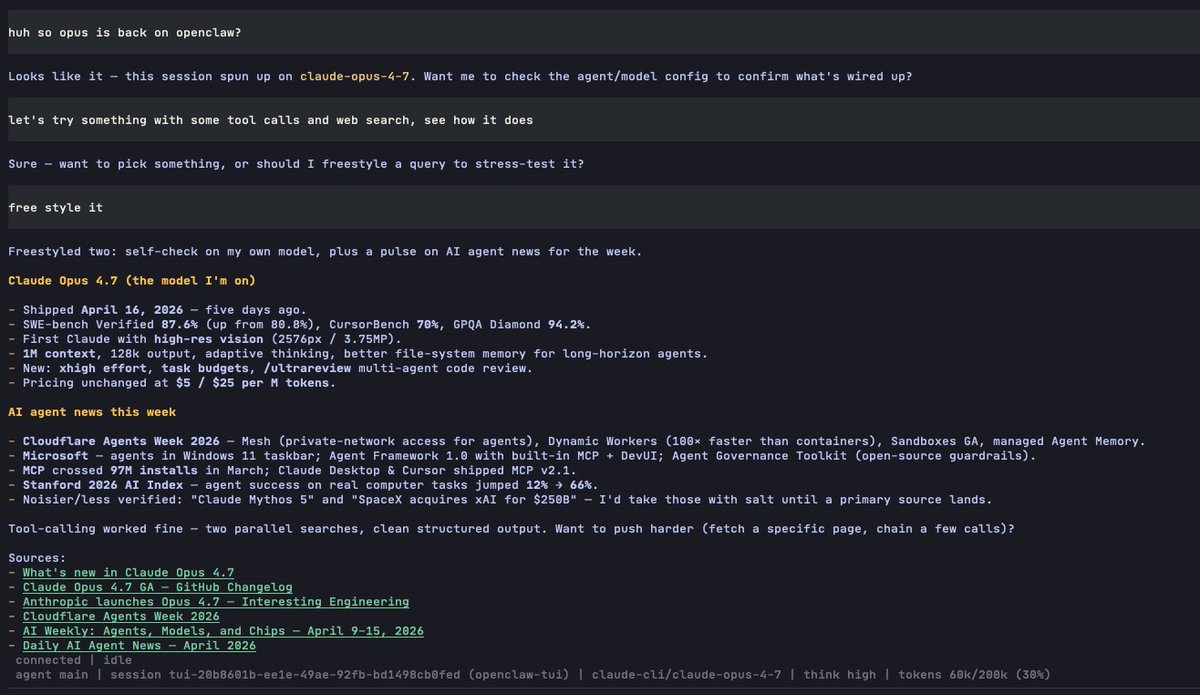Screen dimensions: 1200x695
Task: Open 'Claude Opus 4.7 GA — GitHub Changelog' link
Action: click(157, 587)
